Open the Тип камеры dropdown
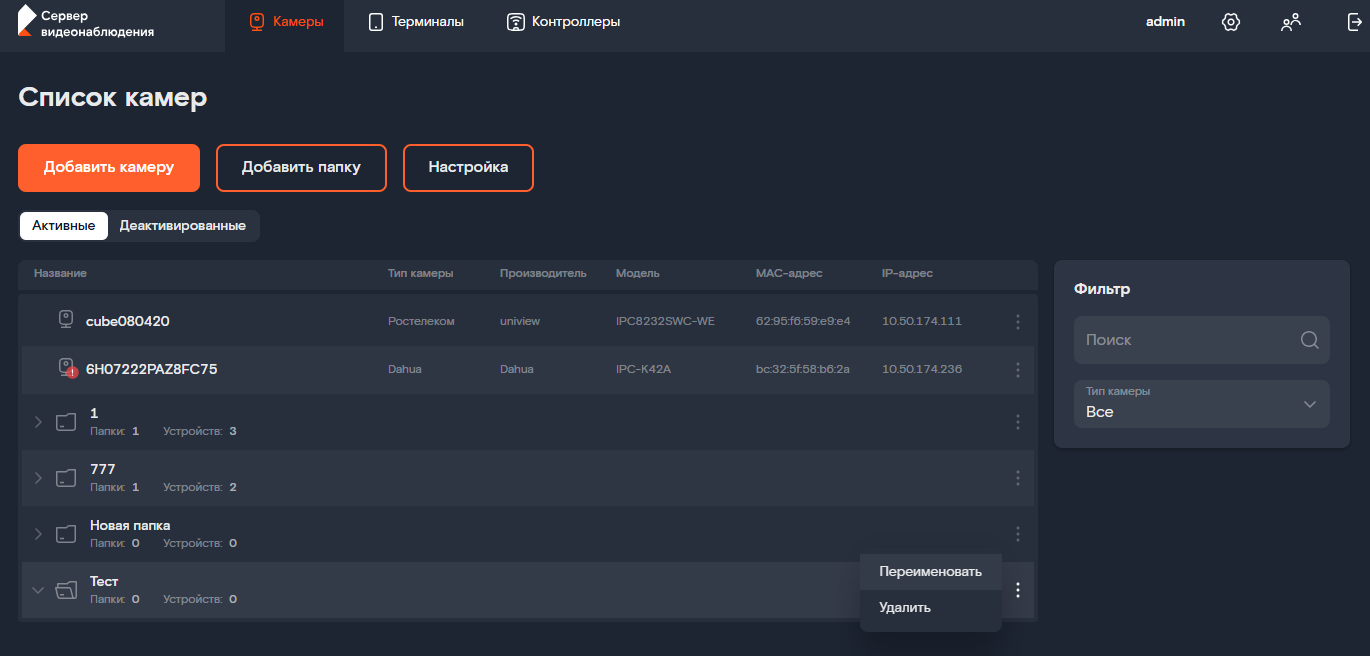 click(1202, 404)
